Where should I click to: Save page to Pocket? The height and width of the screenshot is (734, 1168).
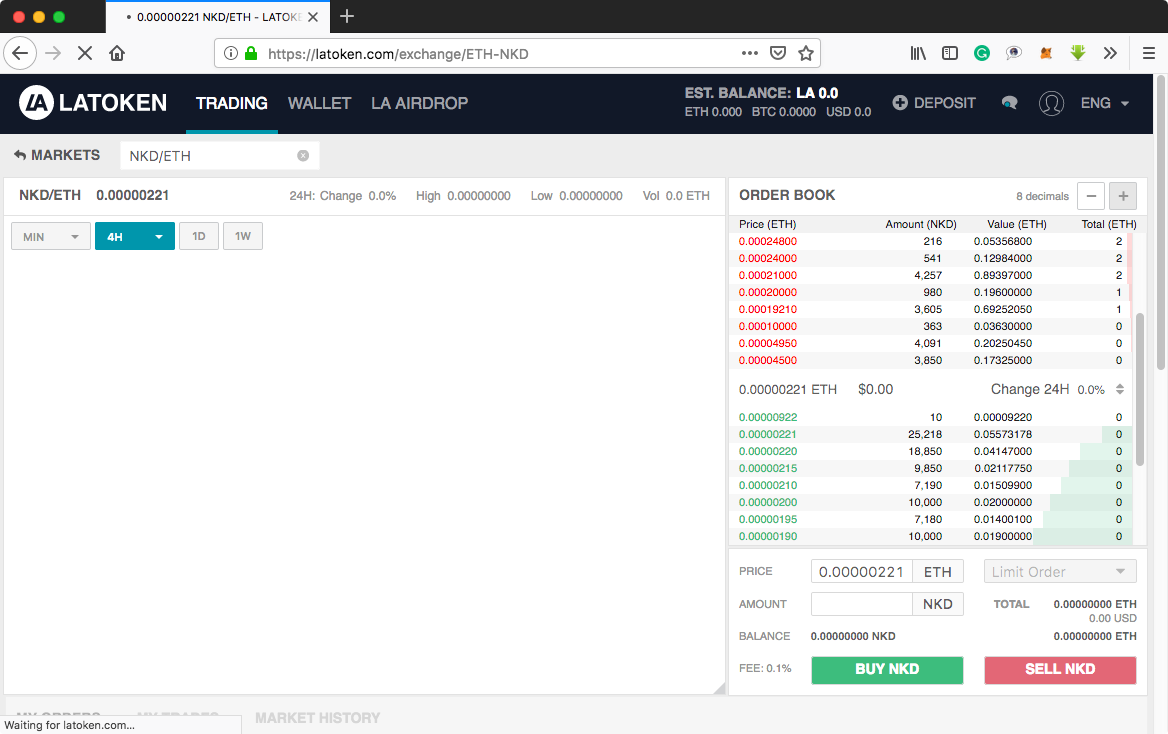pyautogui.click(x=778, y=53)
